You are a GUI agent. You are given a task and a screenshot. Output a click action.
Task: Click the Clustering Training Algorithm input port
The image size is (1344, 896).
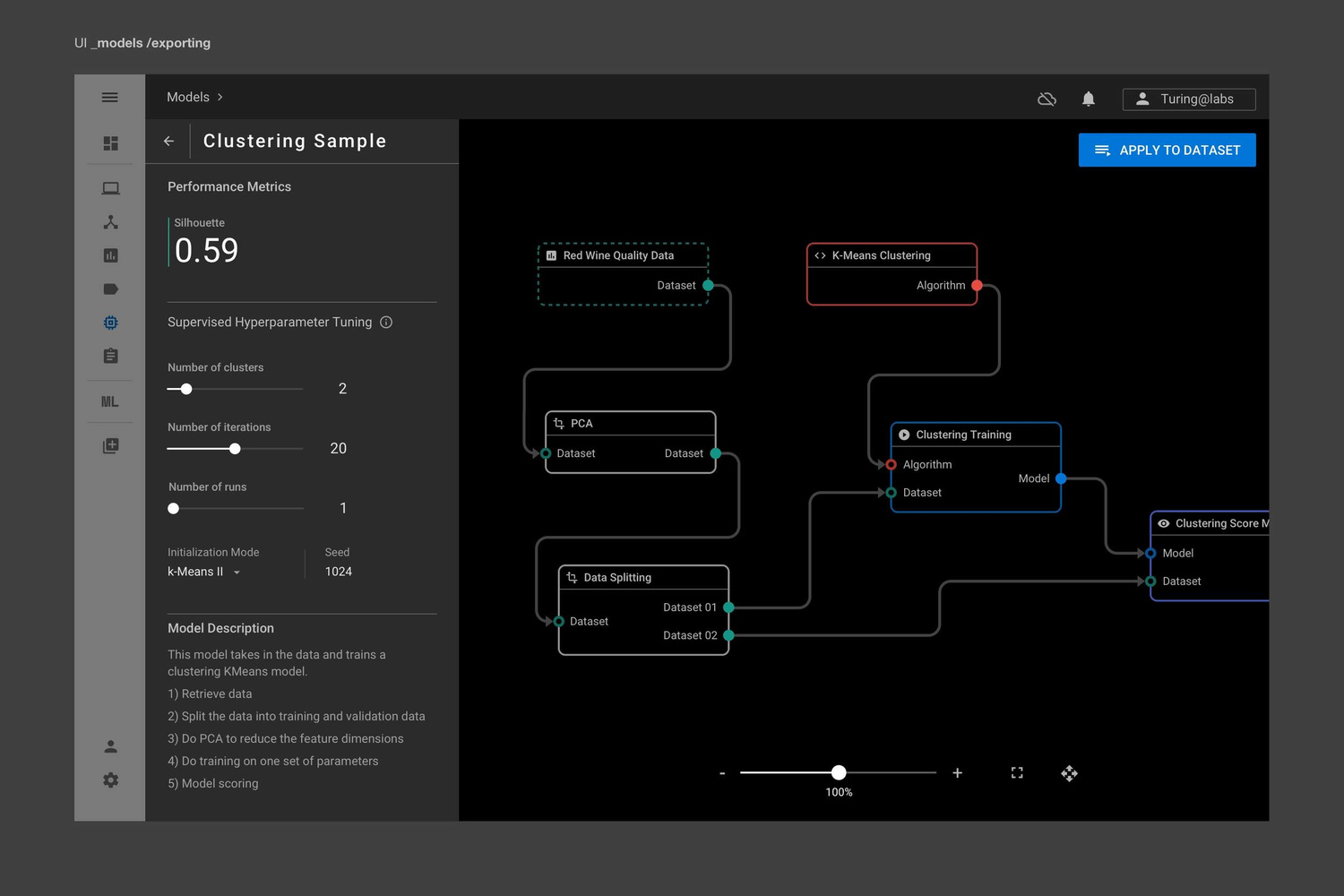891,465
